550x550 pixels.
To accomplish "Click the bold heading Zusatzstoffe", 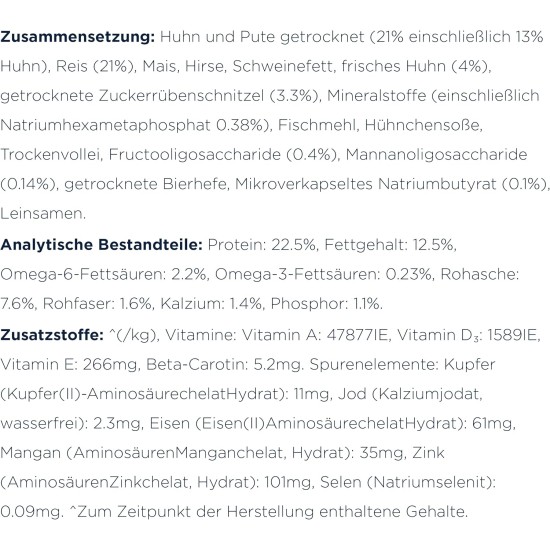I will (x=52, y=335).
